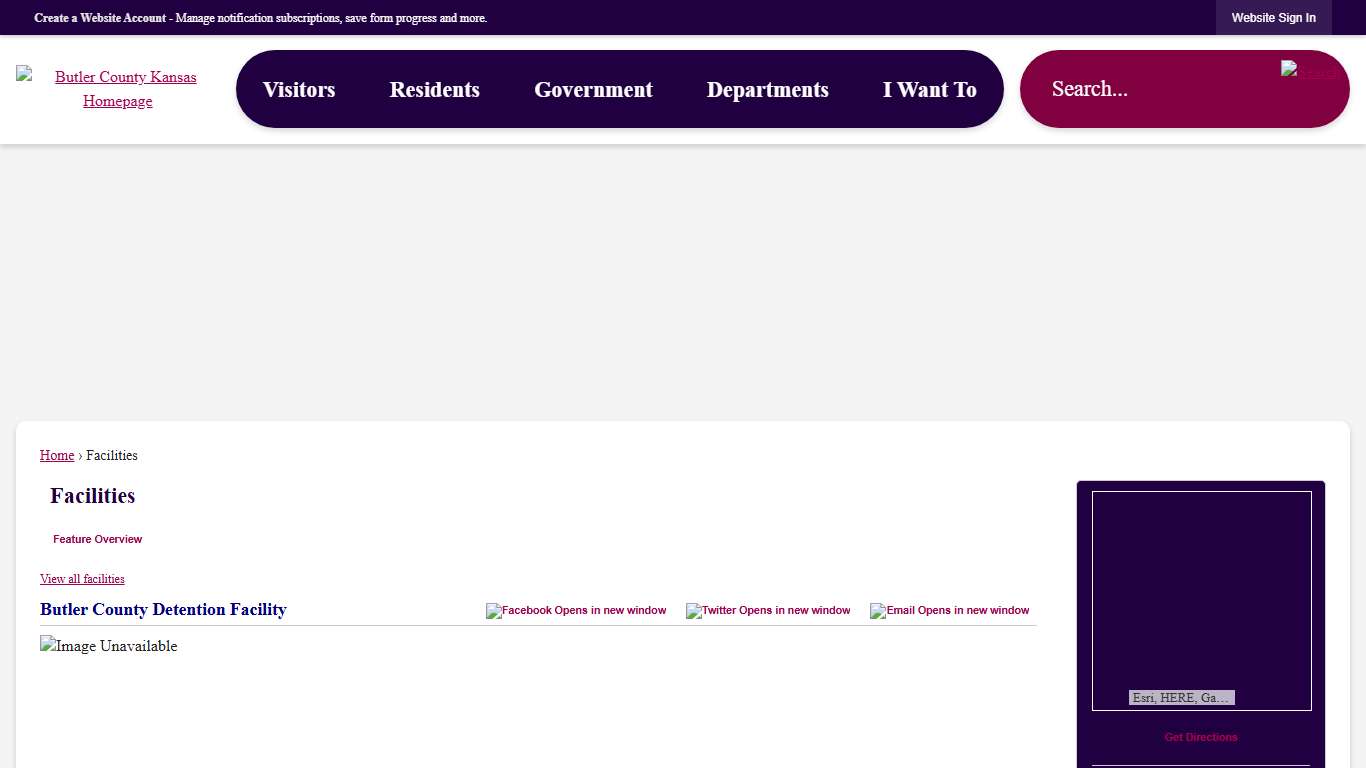The height and width of the screenshot is (768, 1366).
Task: Expand the Departments navigation menu
Action: (x=767, y=90)
